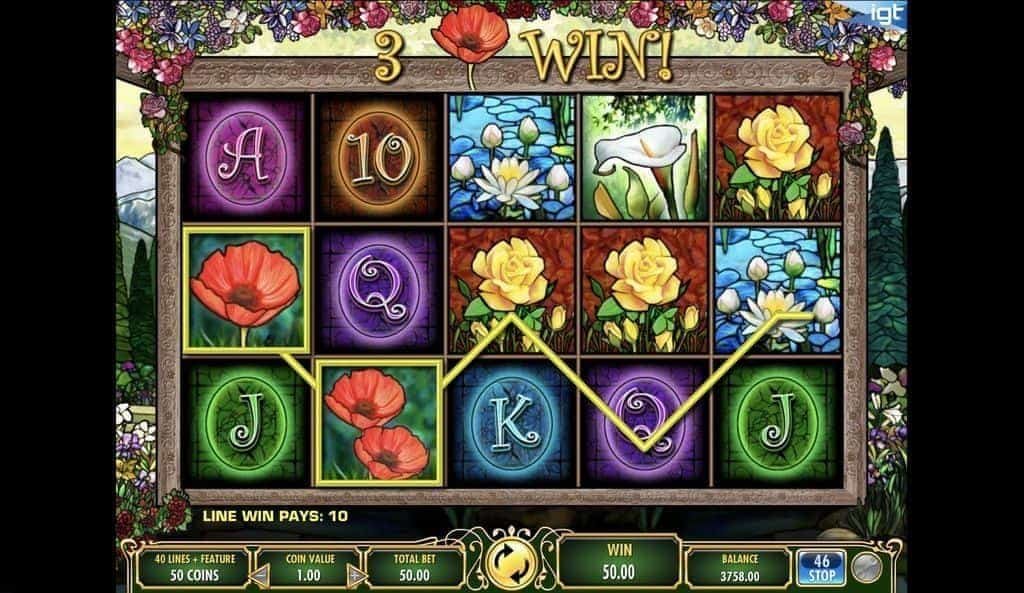
Task: Click the yellow rose in top row
Action: [777, 157]
